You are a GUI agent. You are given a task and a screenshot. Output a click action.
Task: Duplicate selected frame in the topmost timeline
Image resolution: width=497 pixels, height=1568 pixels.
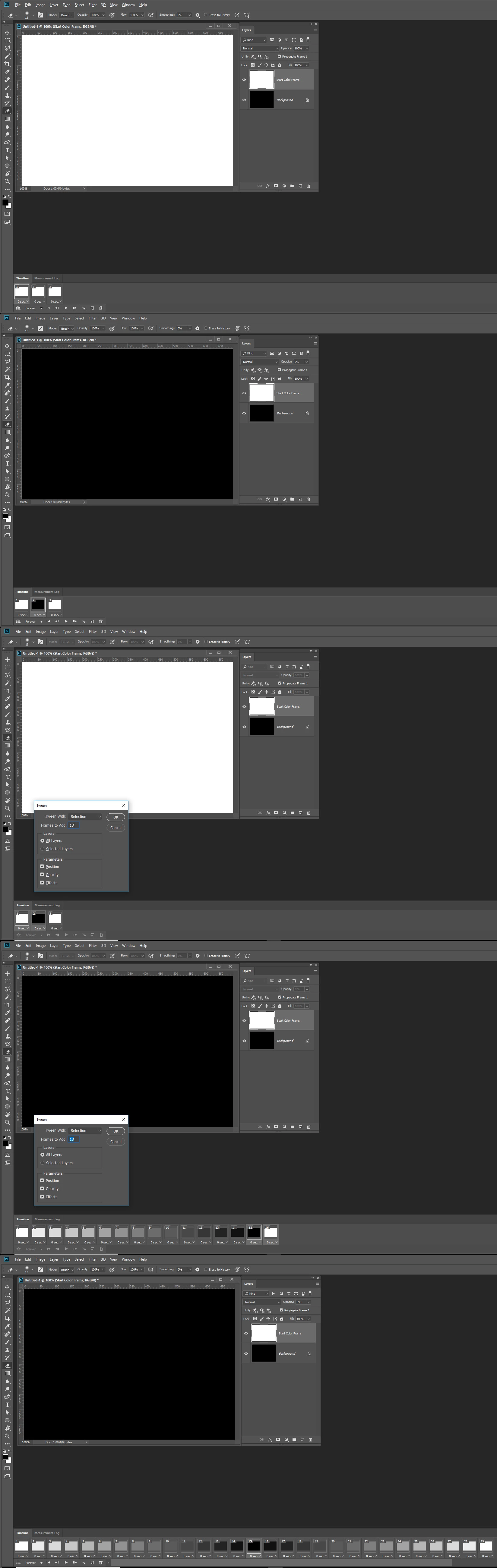coord(92,308)
